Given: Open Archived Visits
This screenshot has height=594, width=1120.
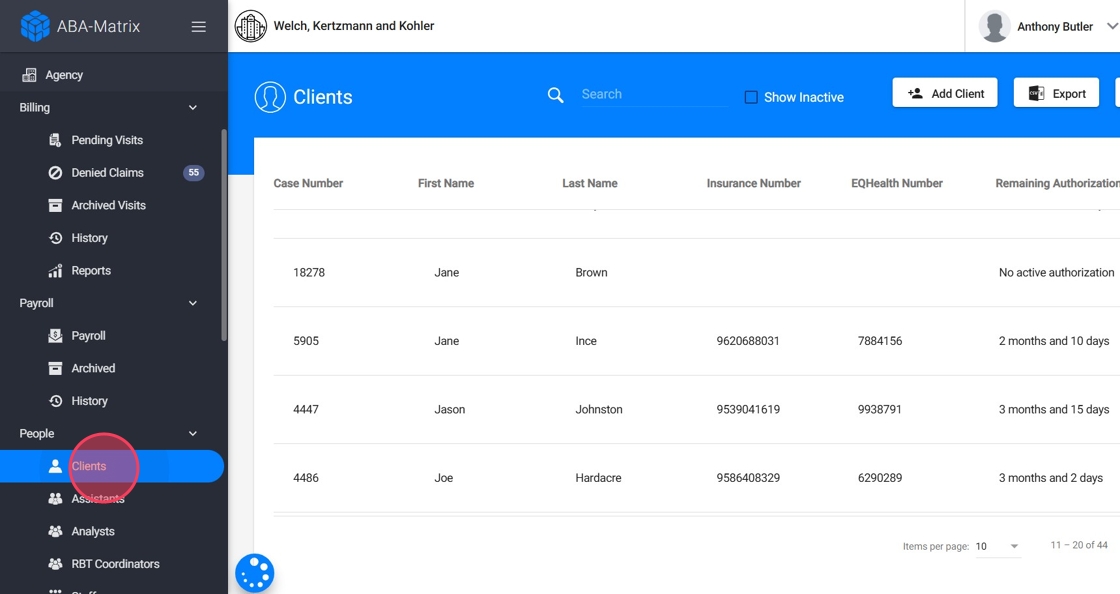Looking at the screenshot, I should coord(109,206).
